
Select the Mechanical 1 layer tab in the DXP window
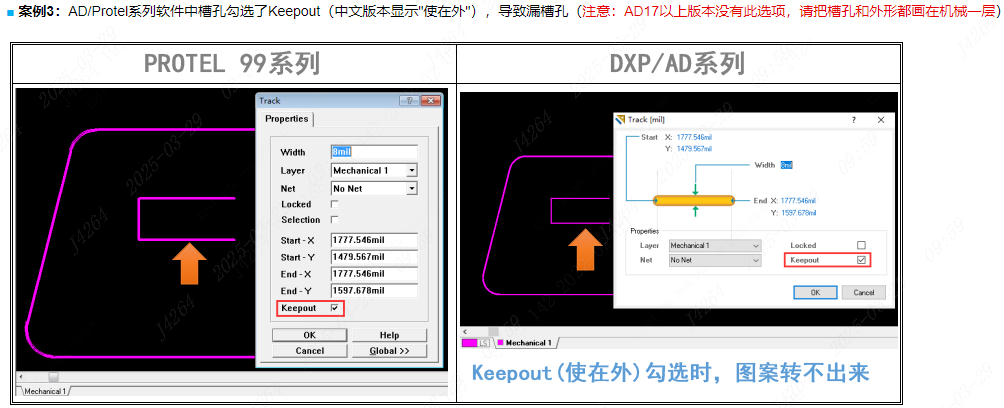point(525,343)
